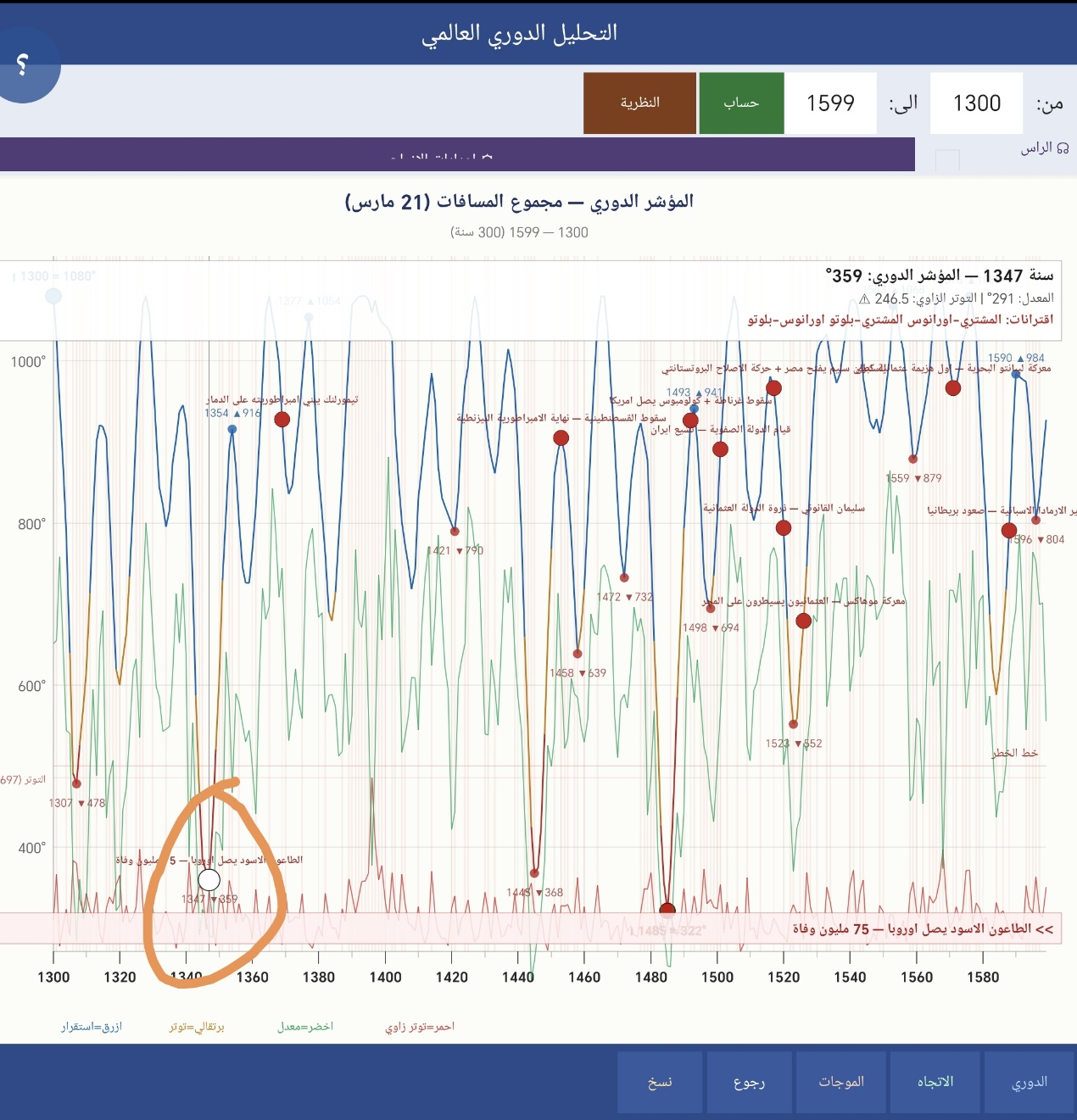Viewport: 1077px width, 1120px height.
Task: Click the الى year field showing 1599
Action: [x=830, y=103]
